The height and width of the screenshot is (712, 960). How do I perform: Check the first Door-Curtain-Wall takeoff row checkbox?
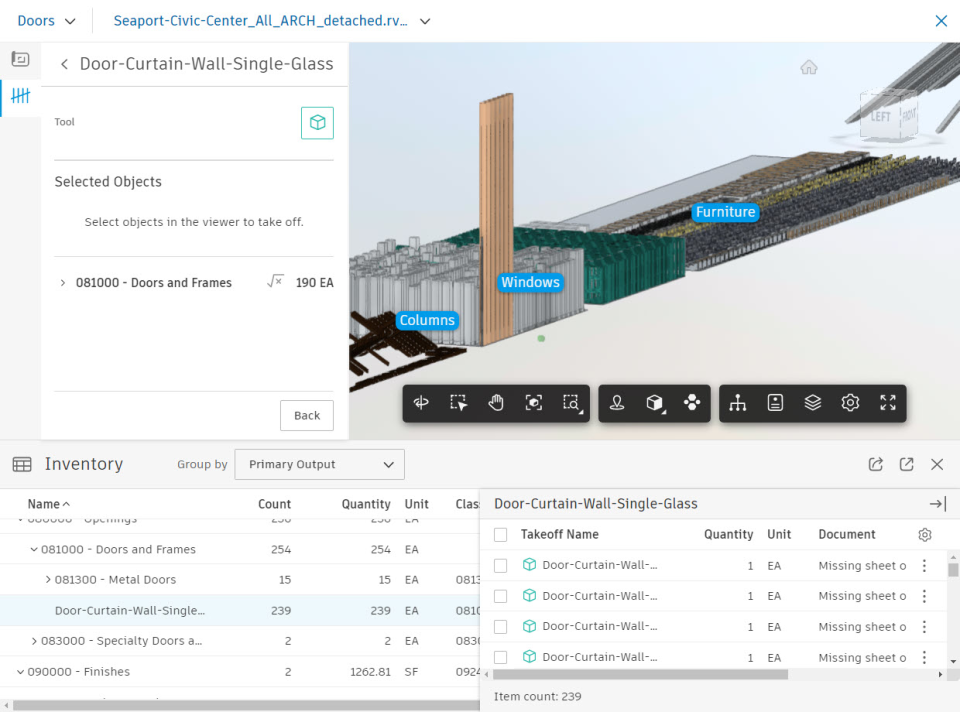(500, 564)
